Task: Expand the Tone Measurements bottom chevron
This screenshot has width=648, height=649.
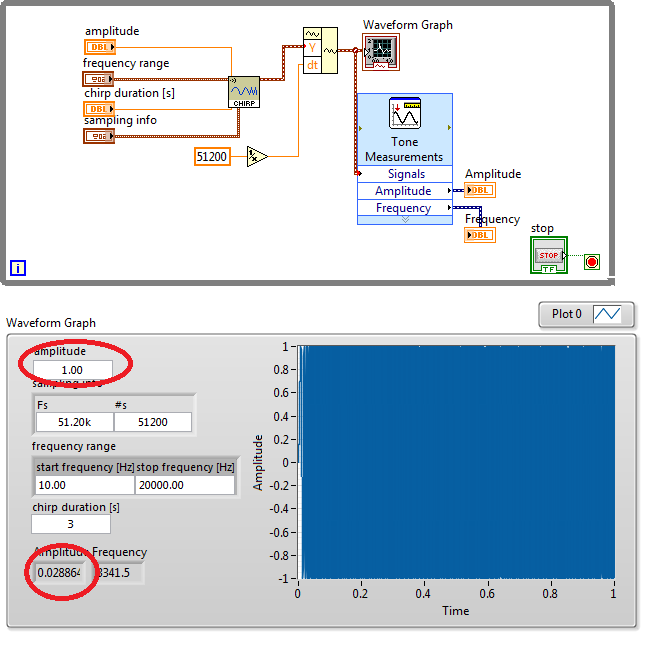Action: pyautogui.click(x=405, y=220)
